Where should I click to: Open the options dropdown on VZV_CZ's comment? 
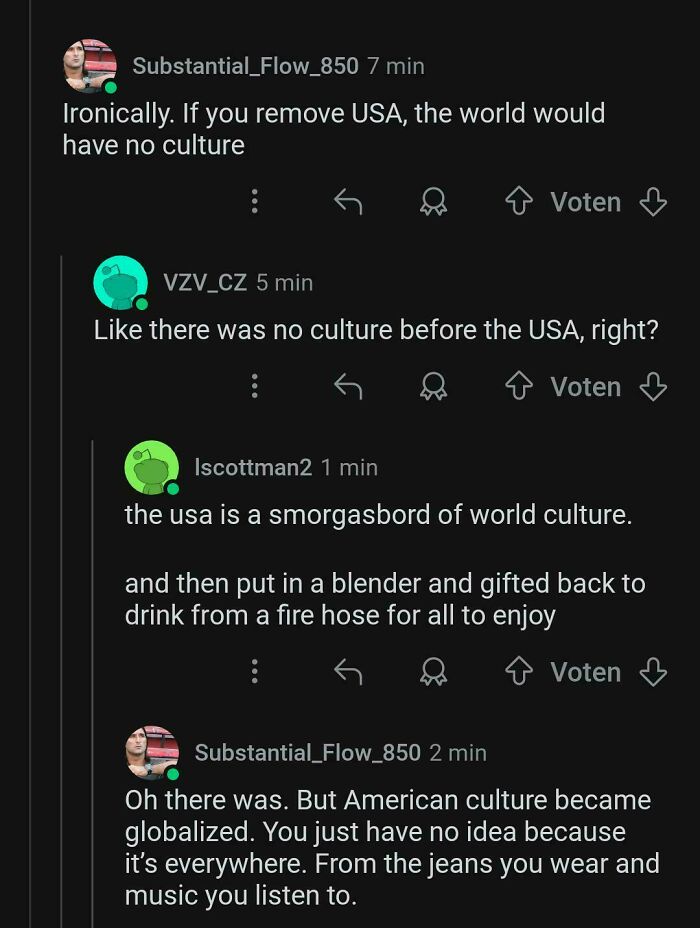[x=255, y=387]
